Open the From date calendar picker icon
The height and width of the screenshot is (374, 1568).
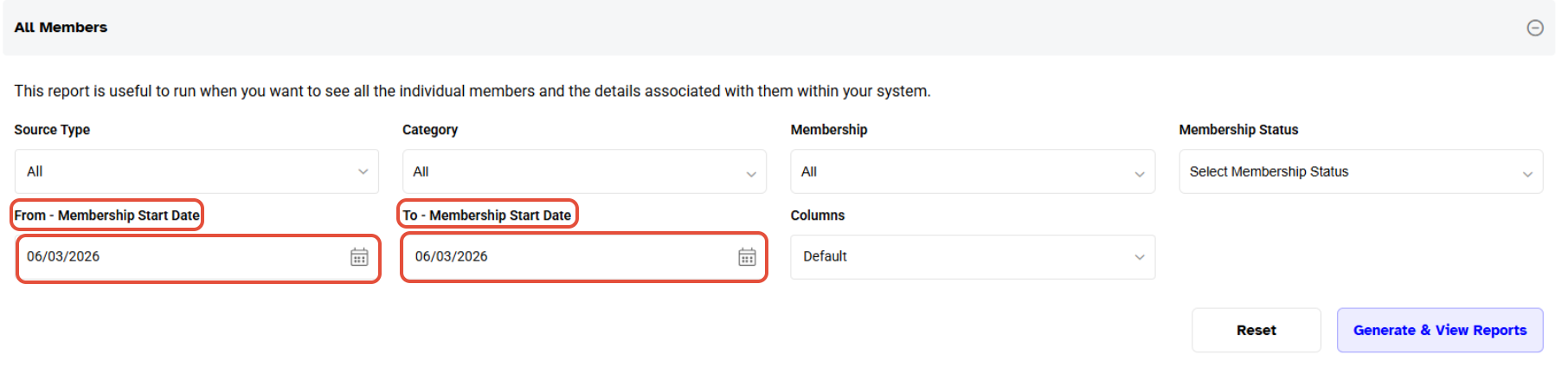coord(359,257)
